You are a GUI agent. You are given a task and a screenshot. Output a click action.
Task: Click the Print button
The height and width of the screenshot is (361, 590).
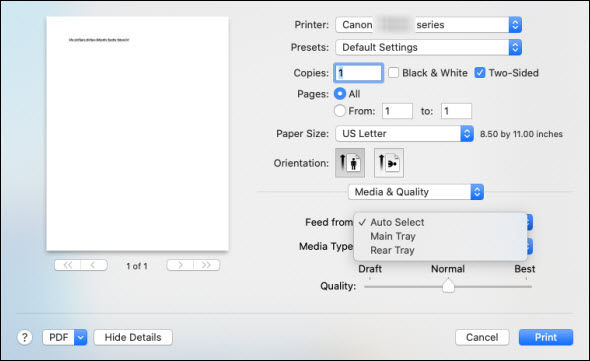[x=546, y=337]
